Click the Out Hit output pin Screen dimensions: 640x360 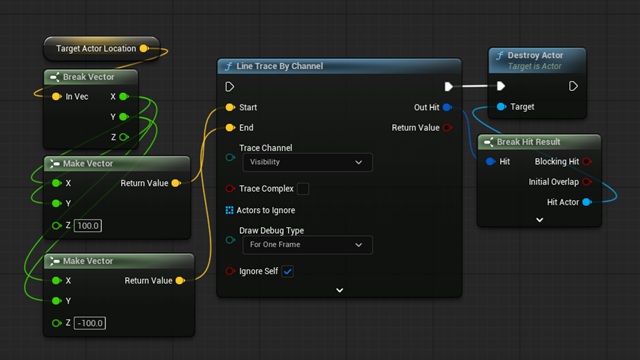447,107
